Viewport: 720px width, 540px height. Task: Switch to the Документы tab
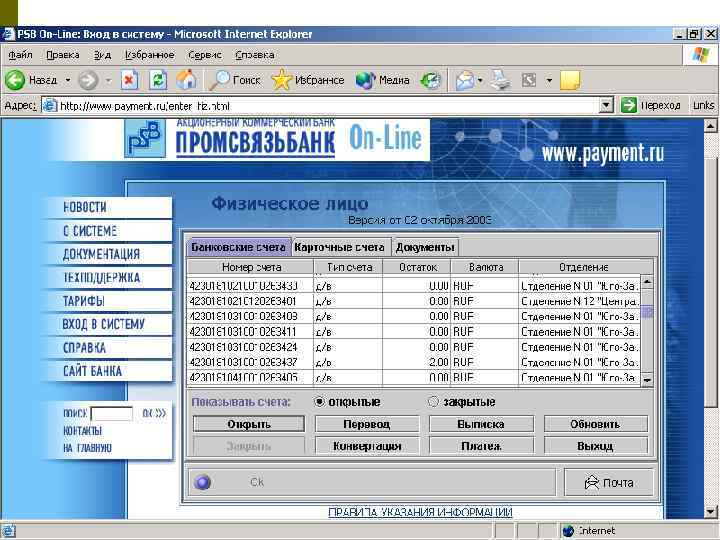pos(425,247)
